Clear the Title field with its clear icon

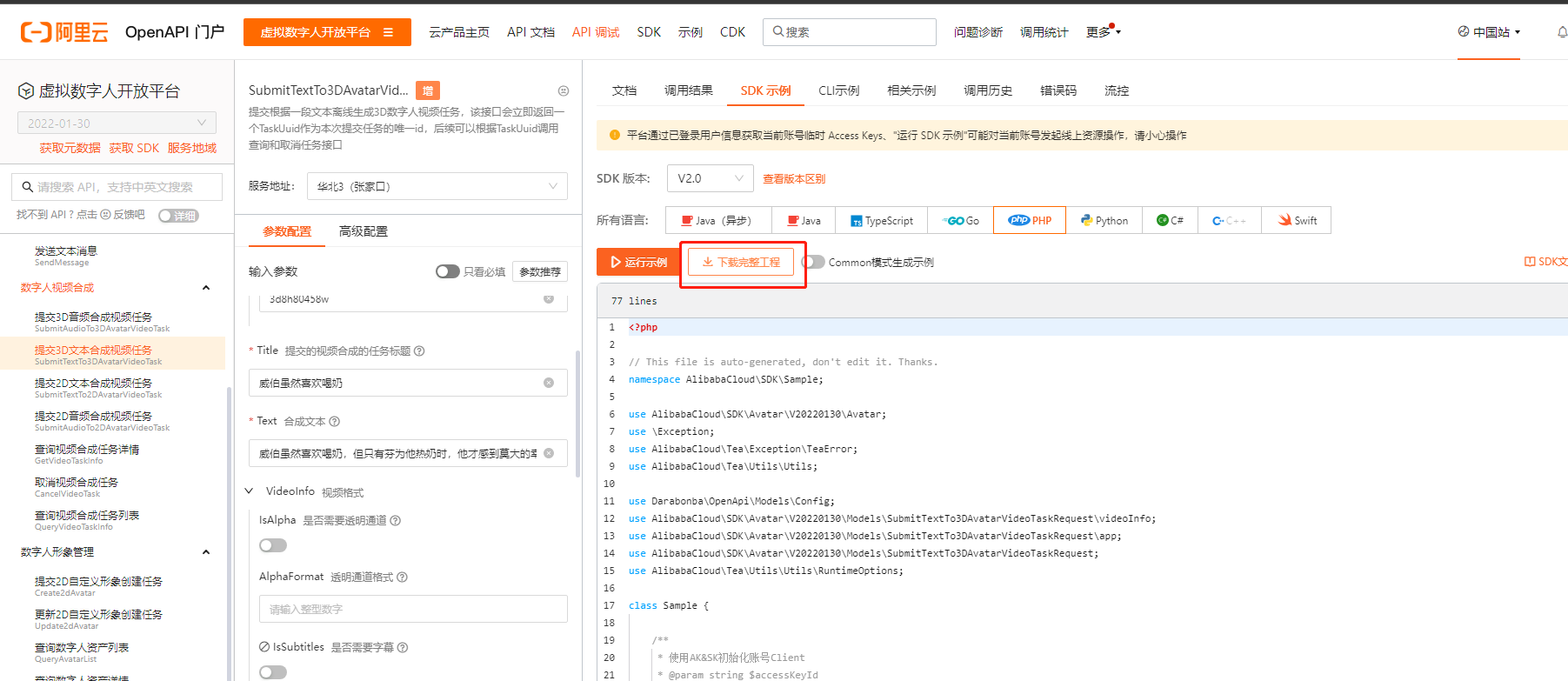click(549, 383)
